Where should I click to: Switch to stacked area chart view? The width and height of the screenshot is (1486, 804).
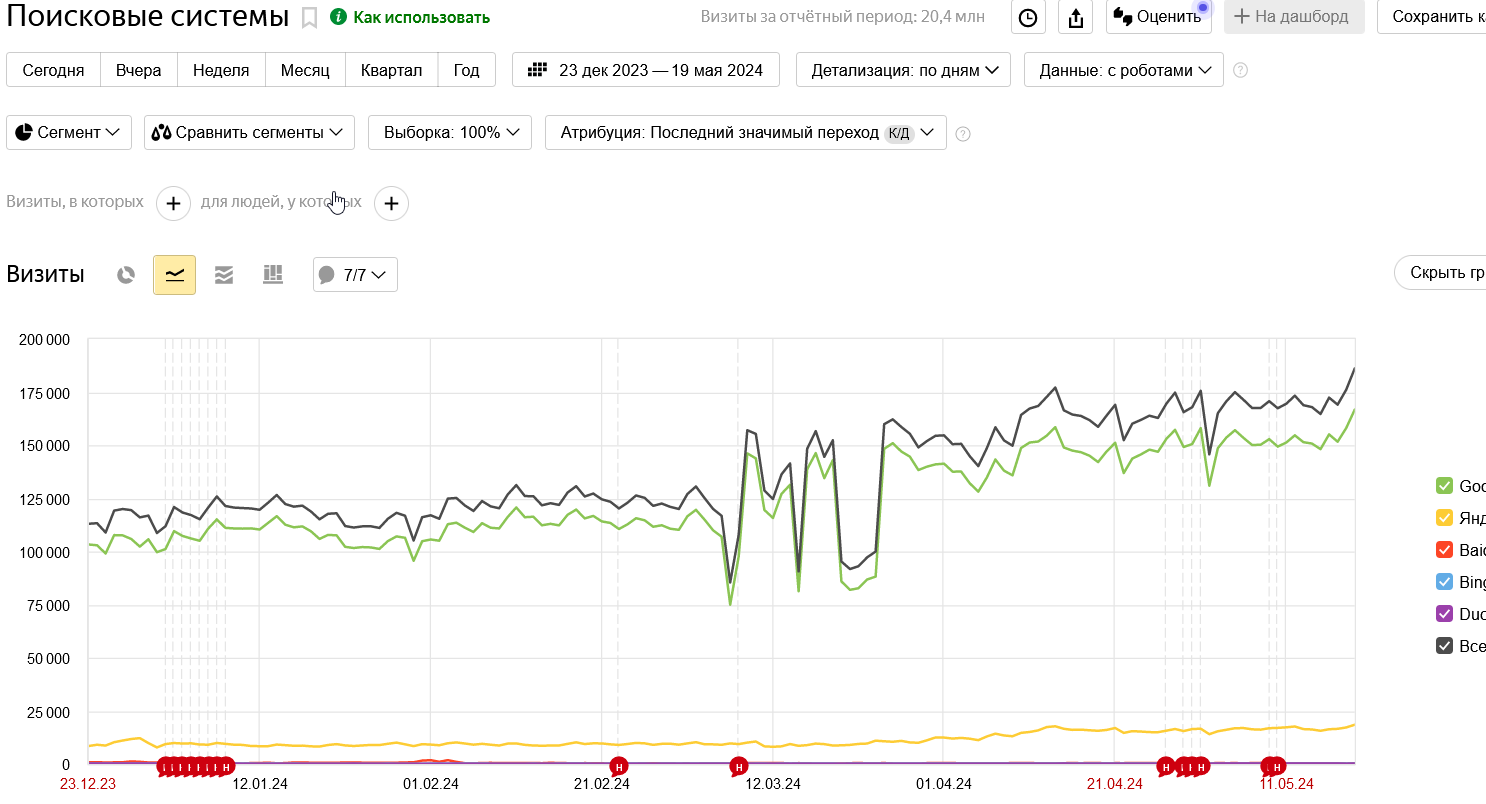pyautogui.click(x=224, y=275)
